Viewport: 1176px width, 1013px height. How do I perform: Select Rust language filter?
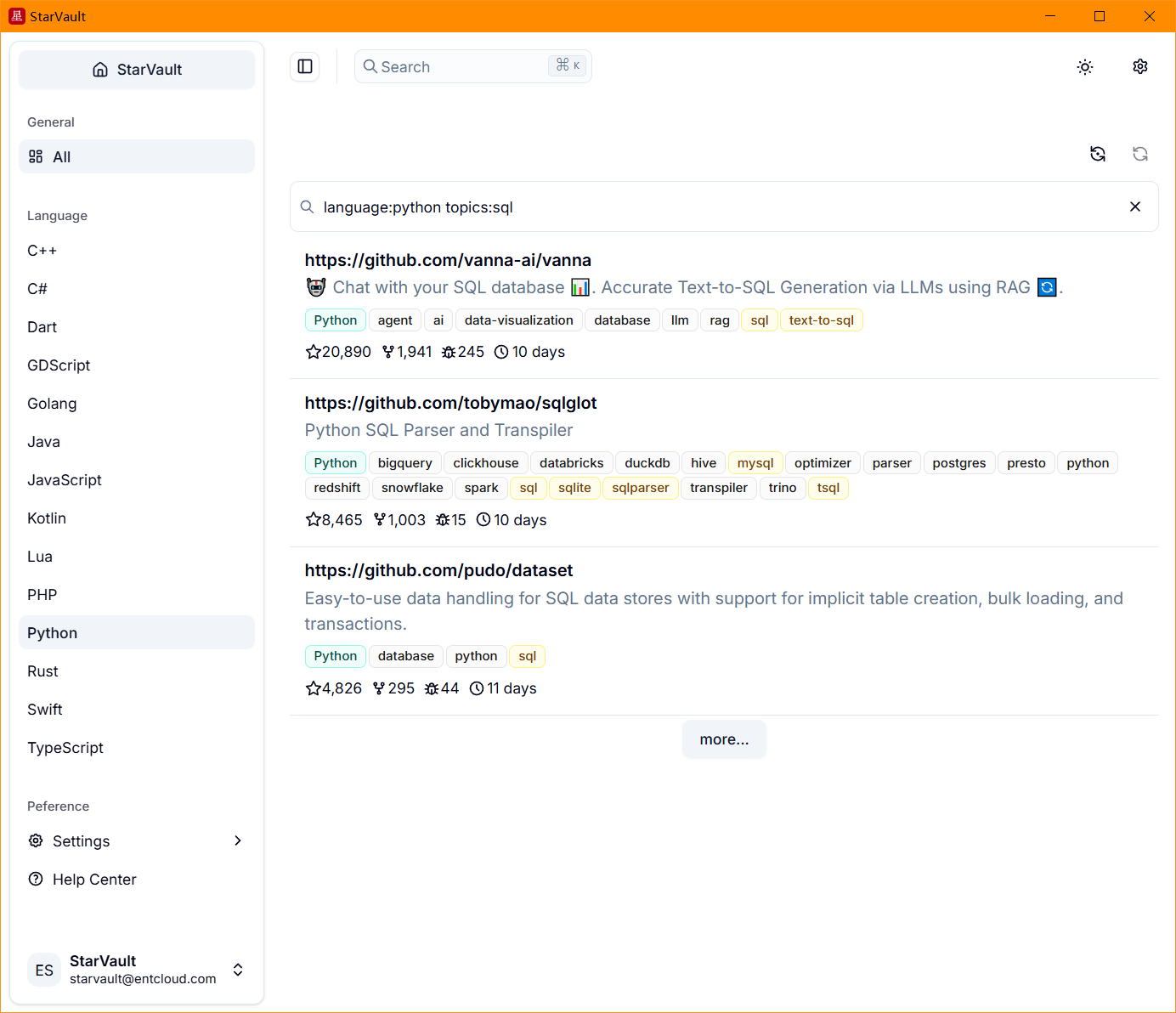[137, 671]
